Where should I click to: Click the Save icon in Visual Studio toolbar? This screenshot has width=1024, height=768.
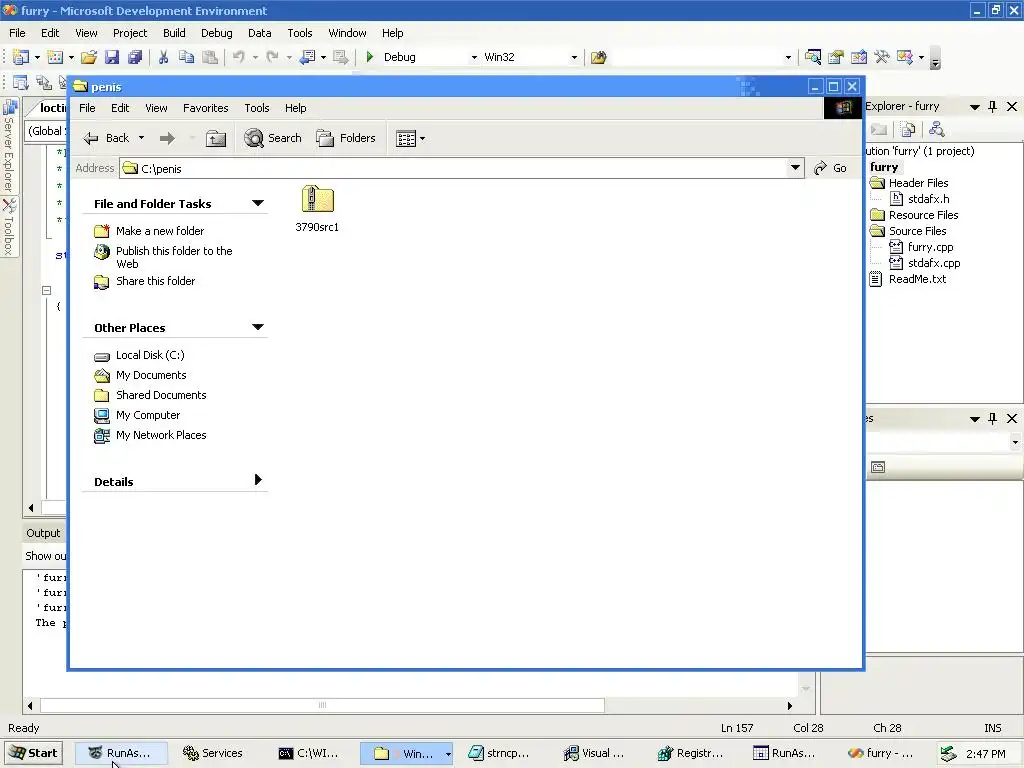click(112, 57)
